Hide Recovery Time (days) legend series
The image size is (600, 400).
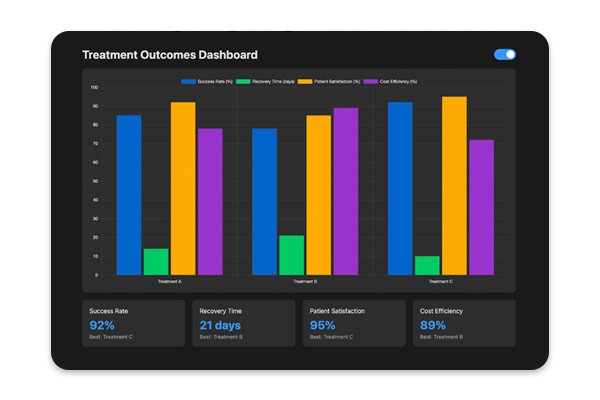[265, 82]
